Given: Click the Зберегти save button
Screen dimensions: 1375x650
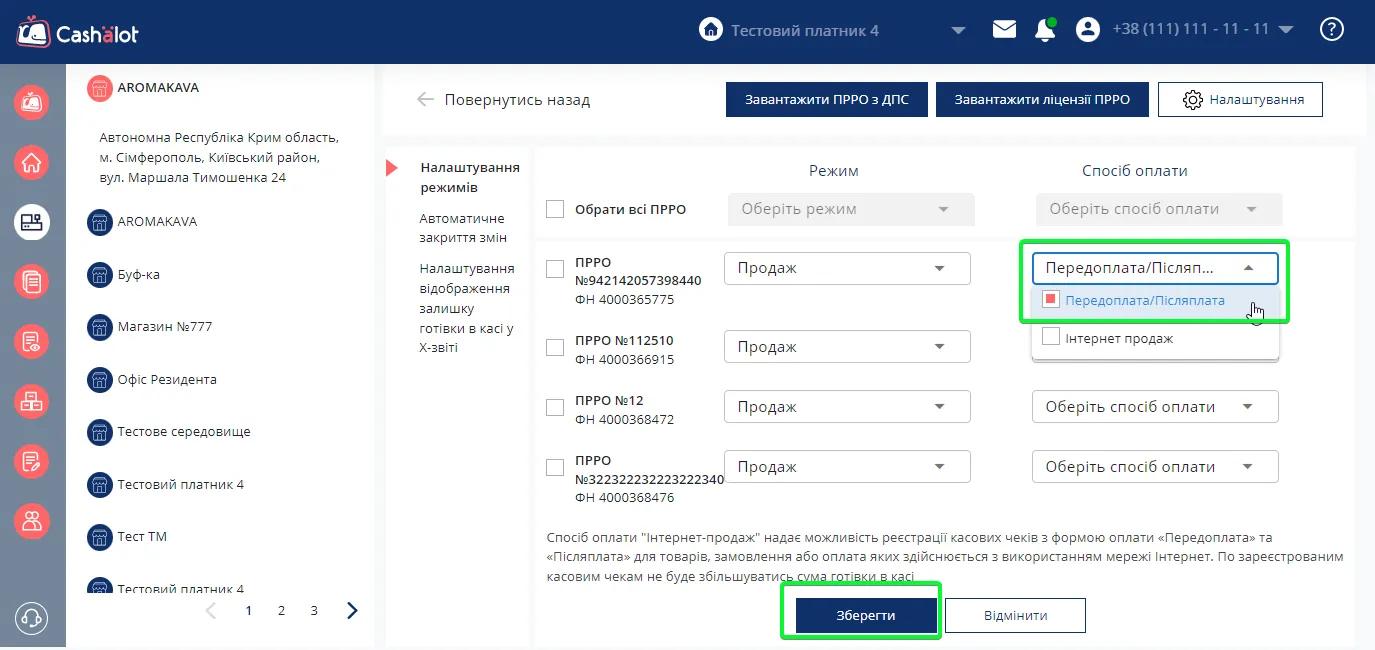Looking at the screenshot, I should [866, 615].
